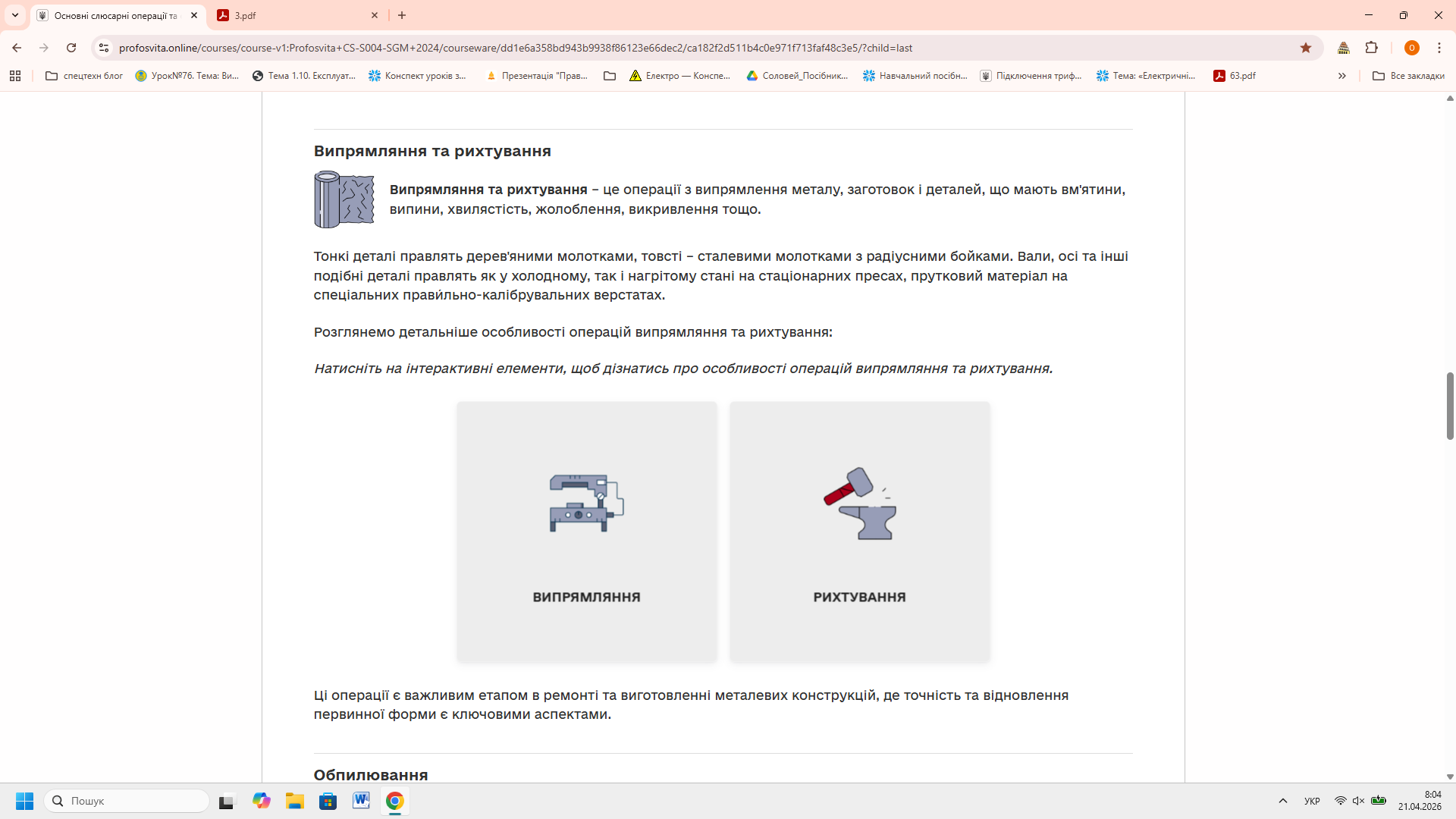Click the Пошук taskbar search box

click(127, 801)
